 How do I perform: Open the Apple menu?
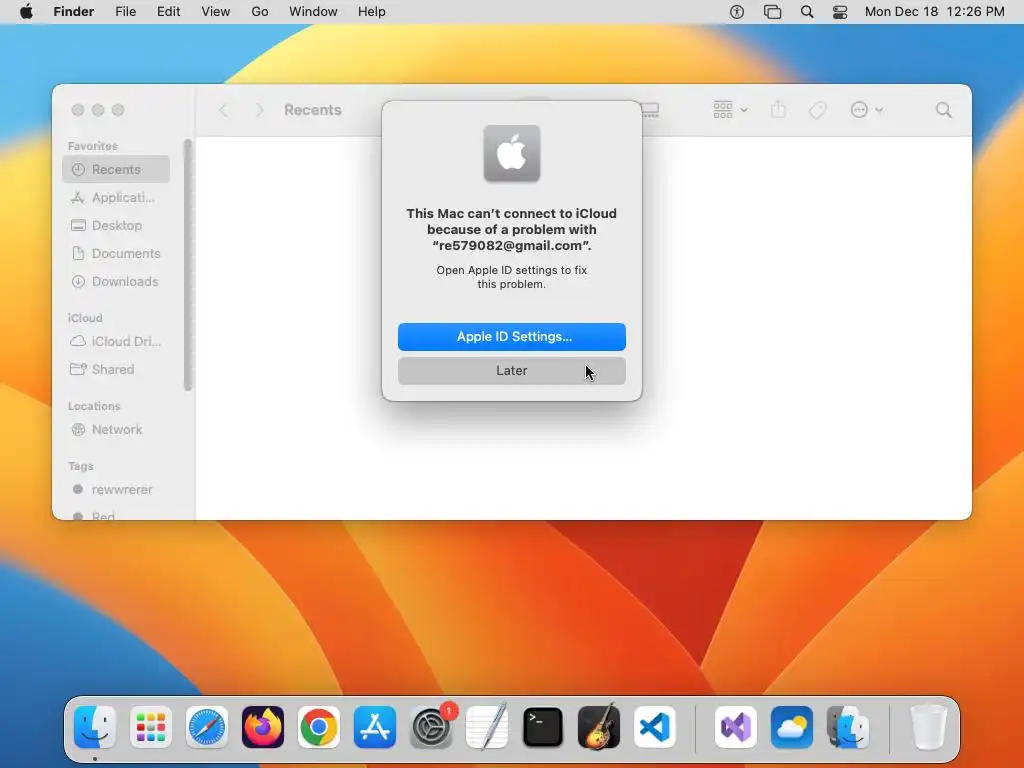click(26, 12)
